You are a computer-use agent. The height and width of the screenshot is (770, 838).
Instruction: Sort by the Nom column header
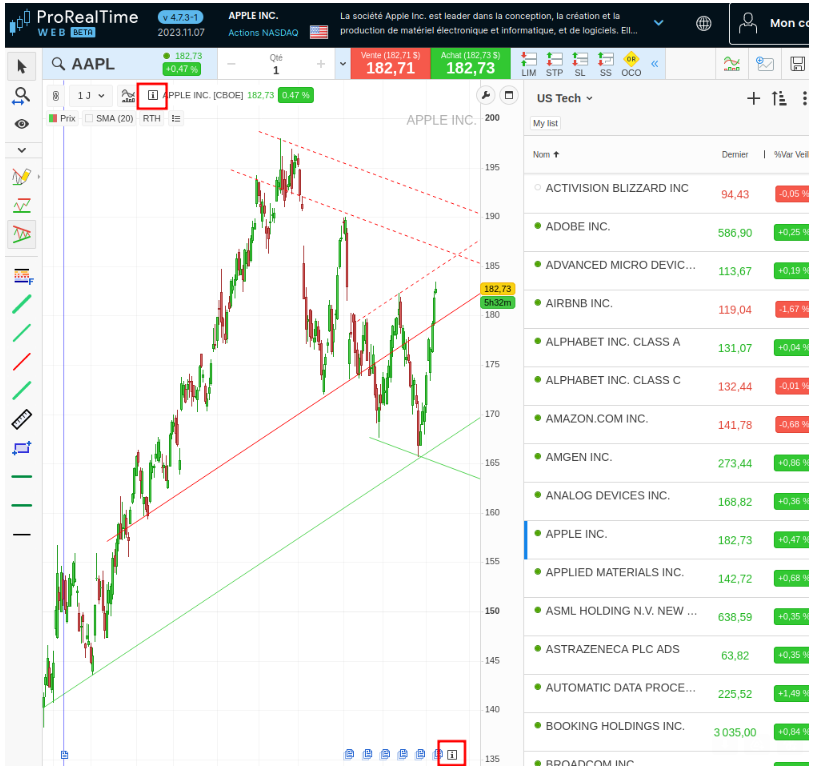tap(546, 154)
